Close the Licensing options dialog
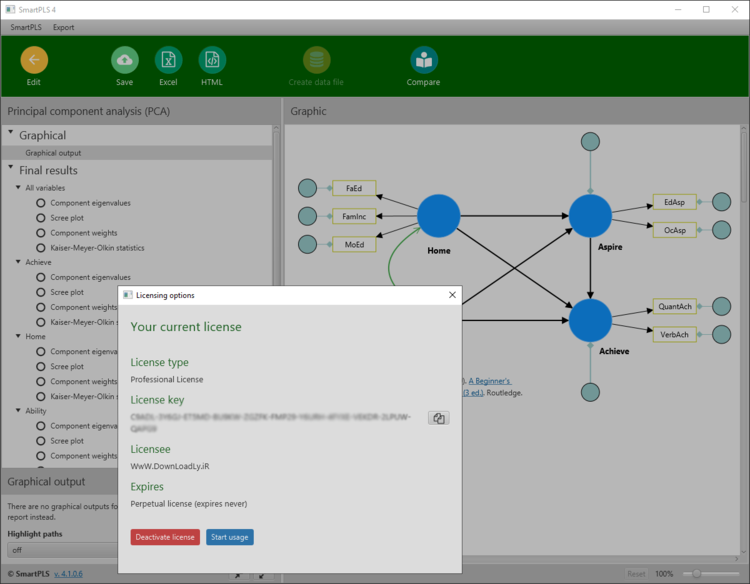 [x=452, y=295]
